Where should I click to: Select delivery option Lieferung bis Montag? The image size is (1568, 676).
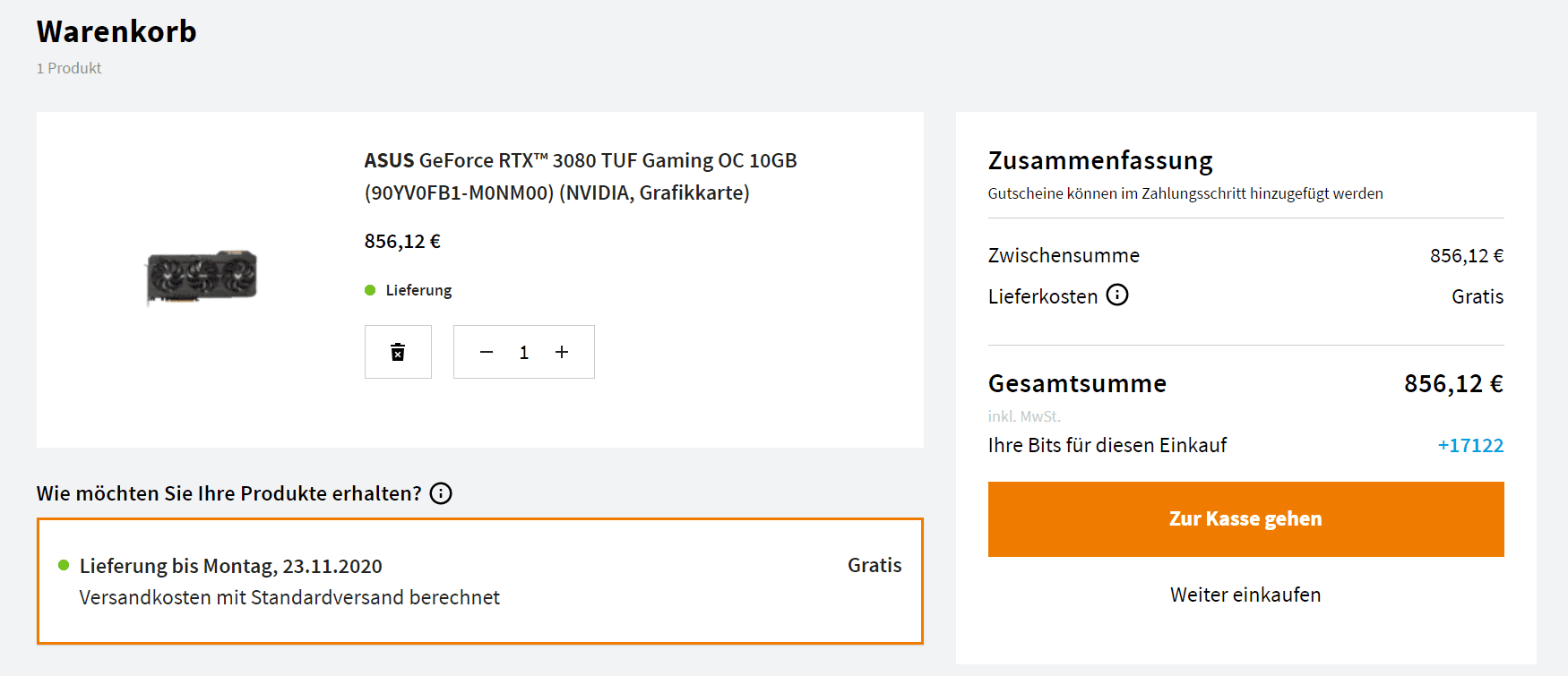(479, 581)
